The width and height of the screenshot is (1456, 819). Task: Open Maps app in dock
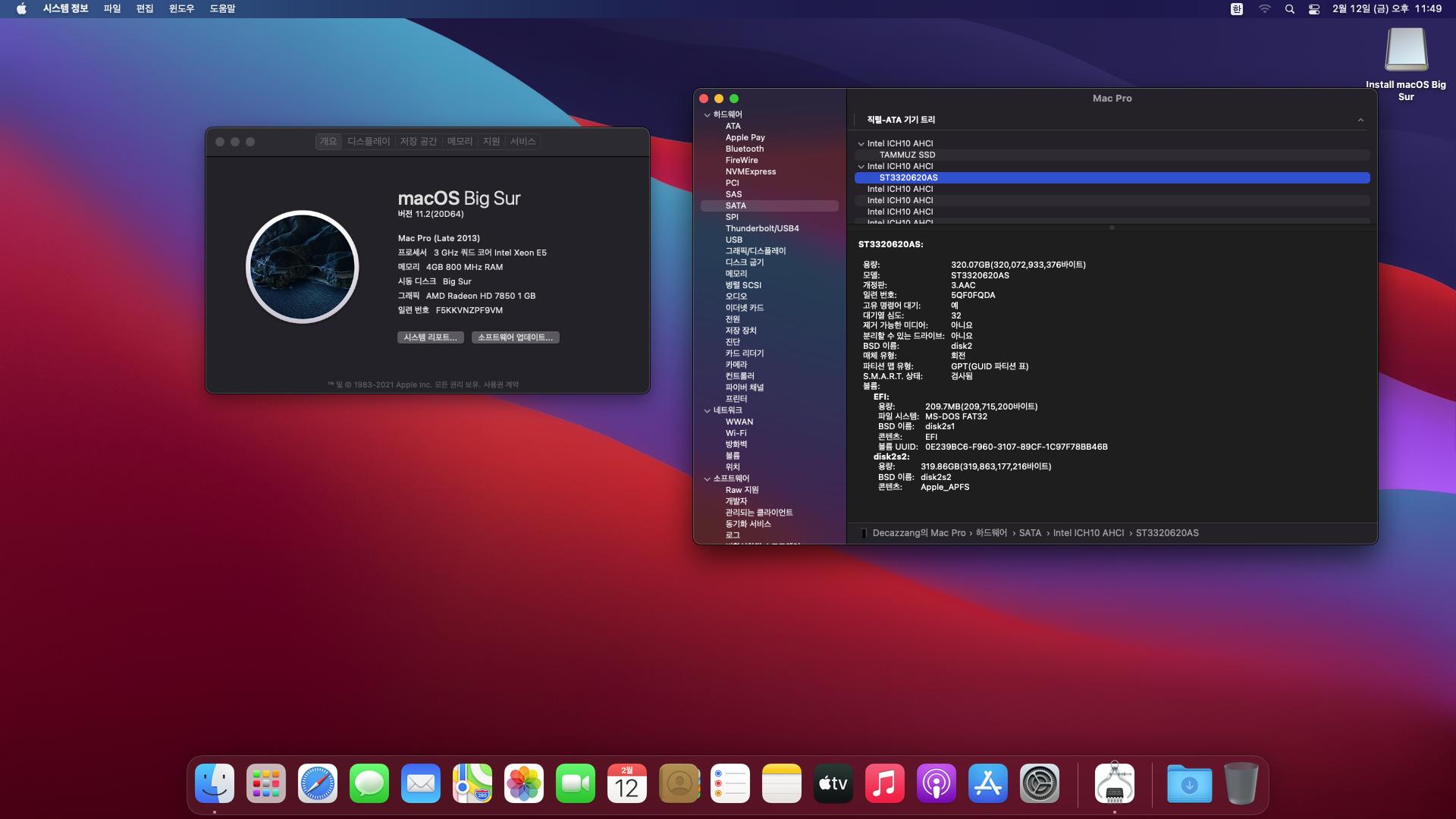coord(472,783)
